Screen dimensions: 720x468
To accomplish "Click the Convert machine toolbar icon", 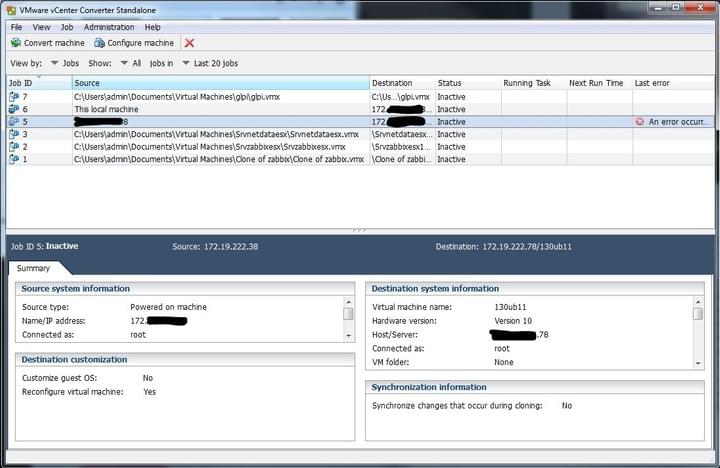I will (x=15, y=43).
